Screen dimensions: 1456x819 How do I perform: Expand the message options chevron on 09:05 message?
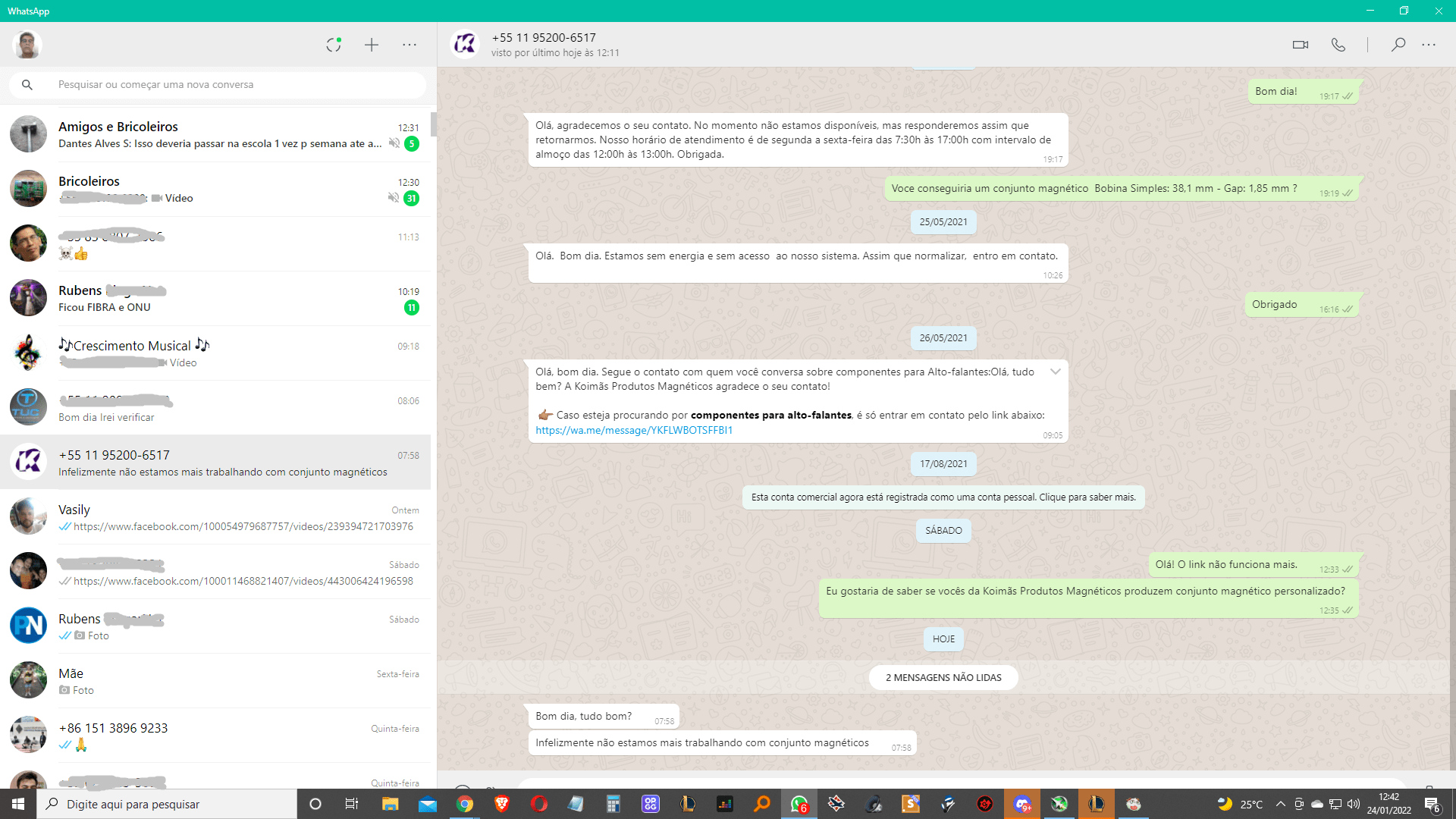[1055, 372]
